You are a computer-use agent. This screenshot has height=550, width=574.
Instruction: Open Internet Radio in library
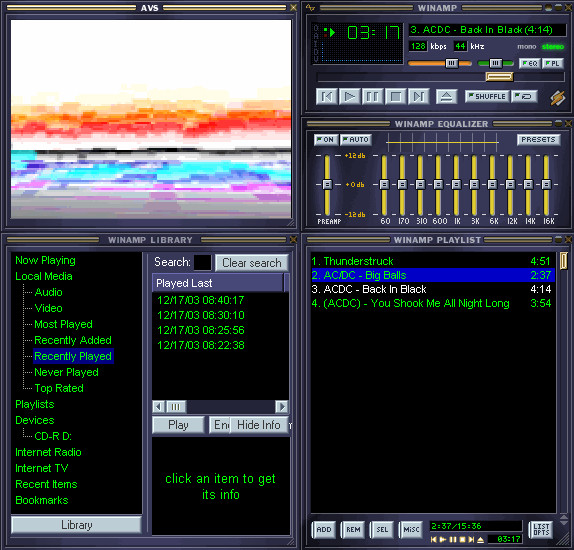pyautogui.click(x=48, y=452)
